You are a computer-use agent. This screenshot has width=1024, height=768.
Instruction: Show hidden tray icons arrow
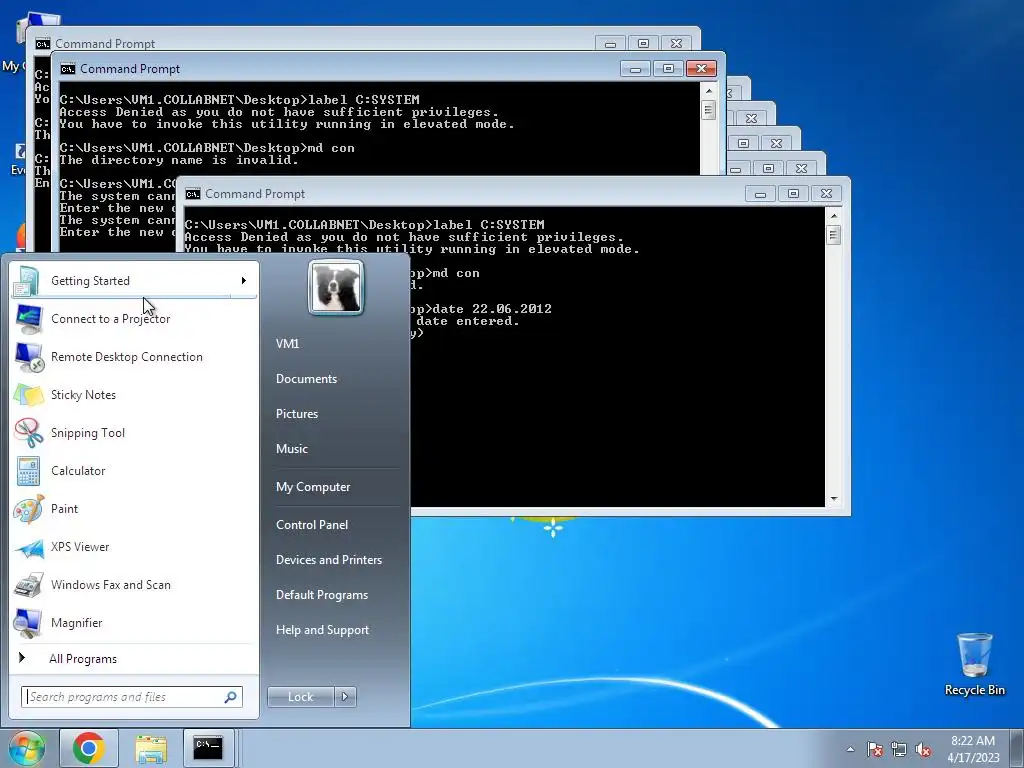tap(850, 749)
